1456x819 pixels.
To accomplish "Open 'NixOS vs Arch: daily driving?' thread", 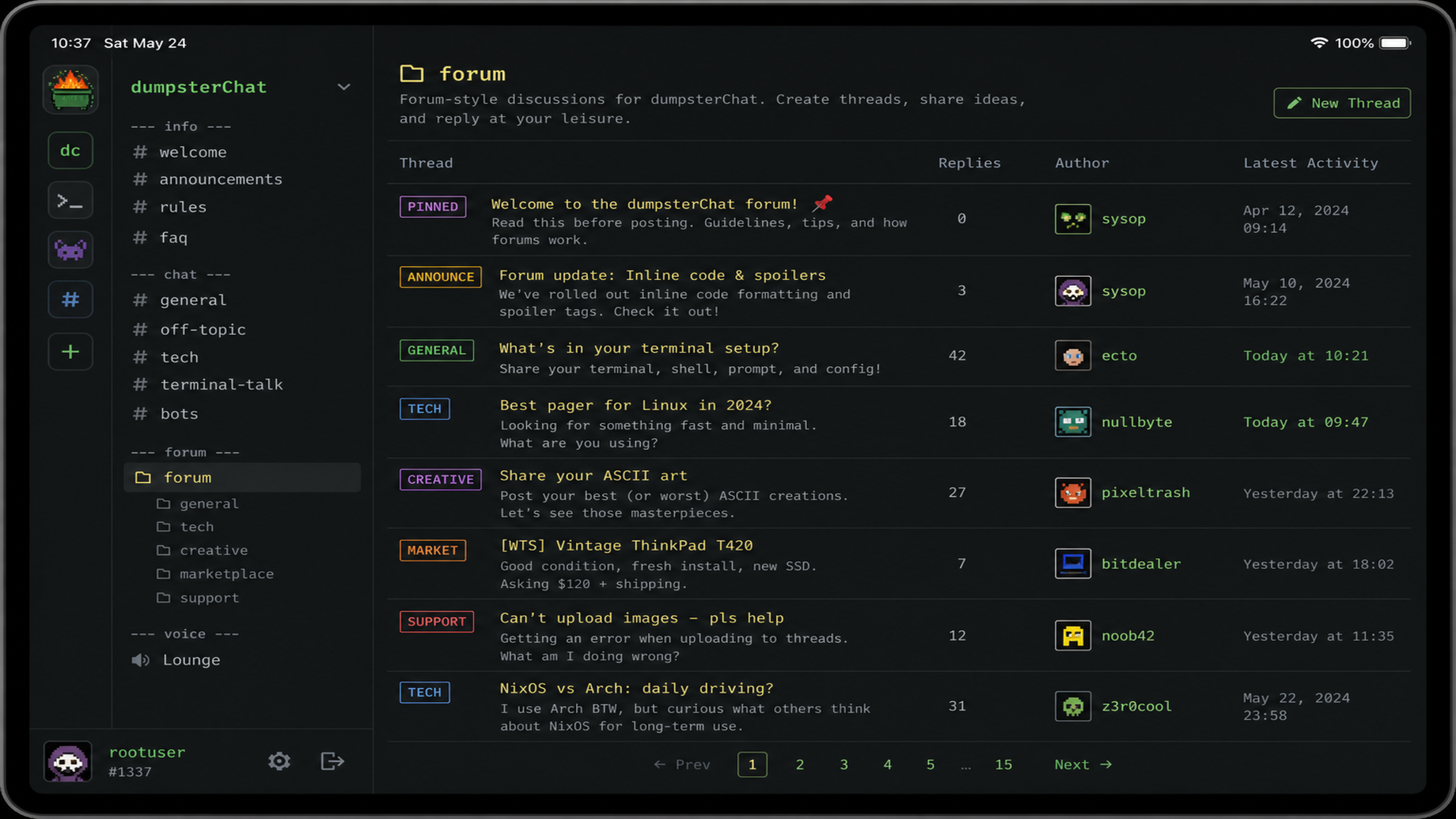I will tap(636, 689).
